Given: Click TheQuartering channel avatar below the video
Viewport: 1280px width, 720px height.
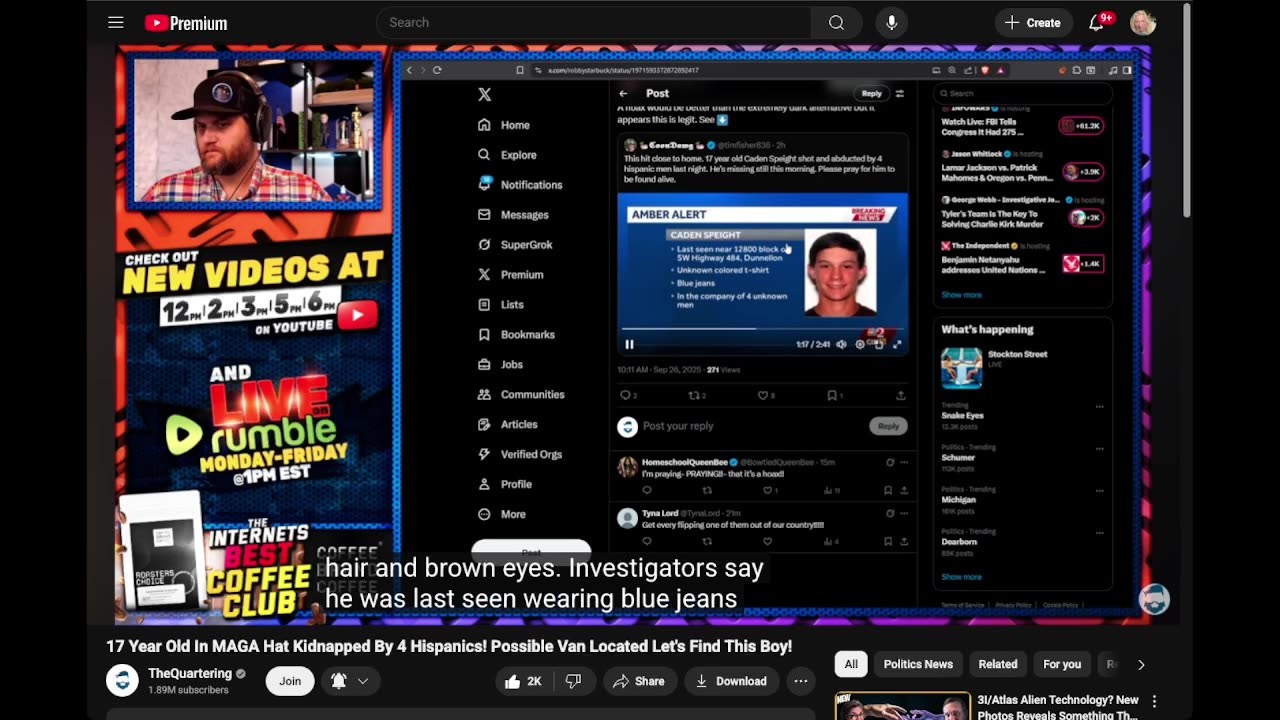Looking at the screenshot, I should pos(122,681).
